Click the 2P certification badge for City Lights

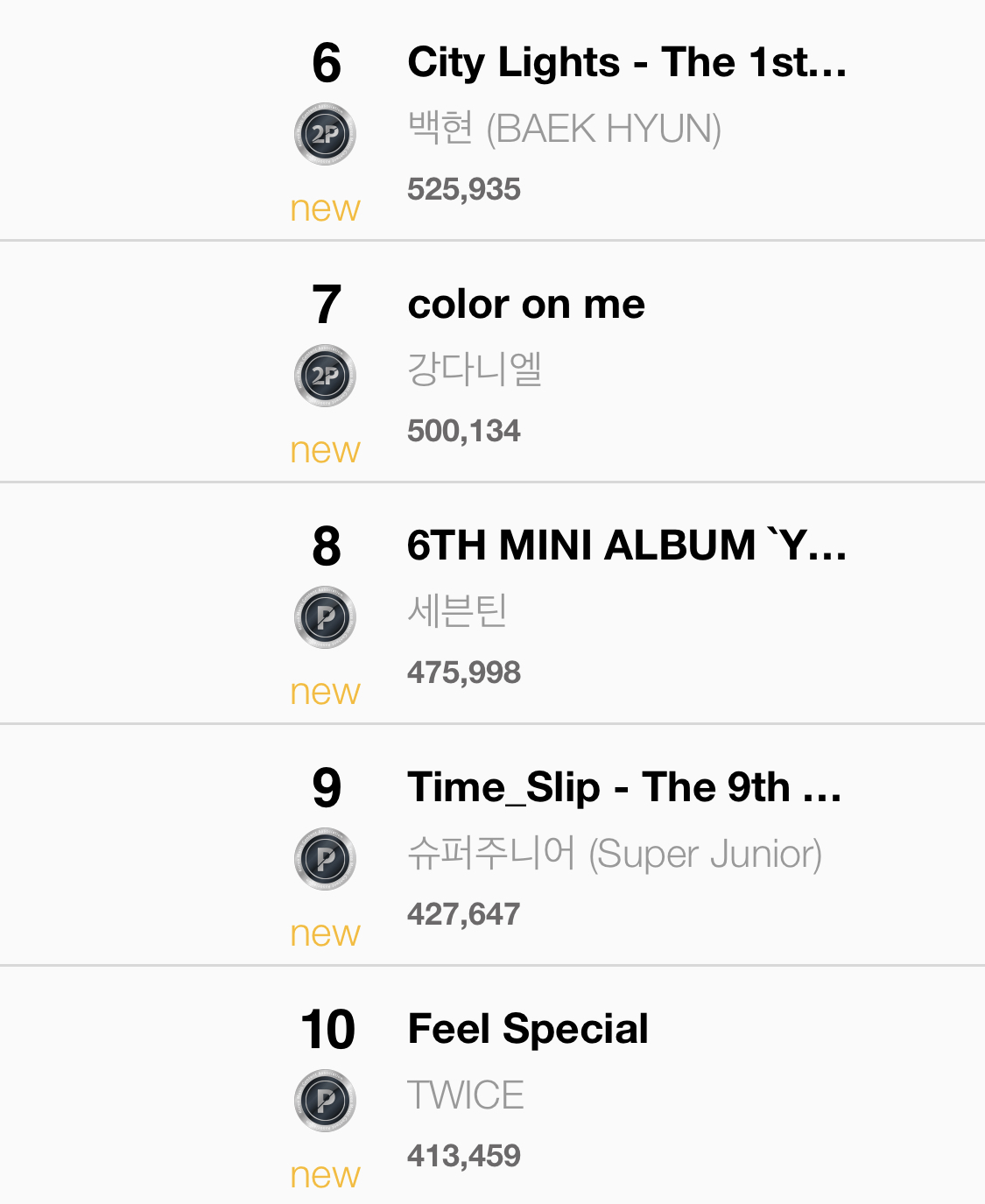pos(325,134)
